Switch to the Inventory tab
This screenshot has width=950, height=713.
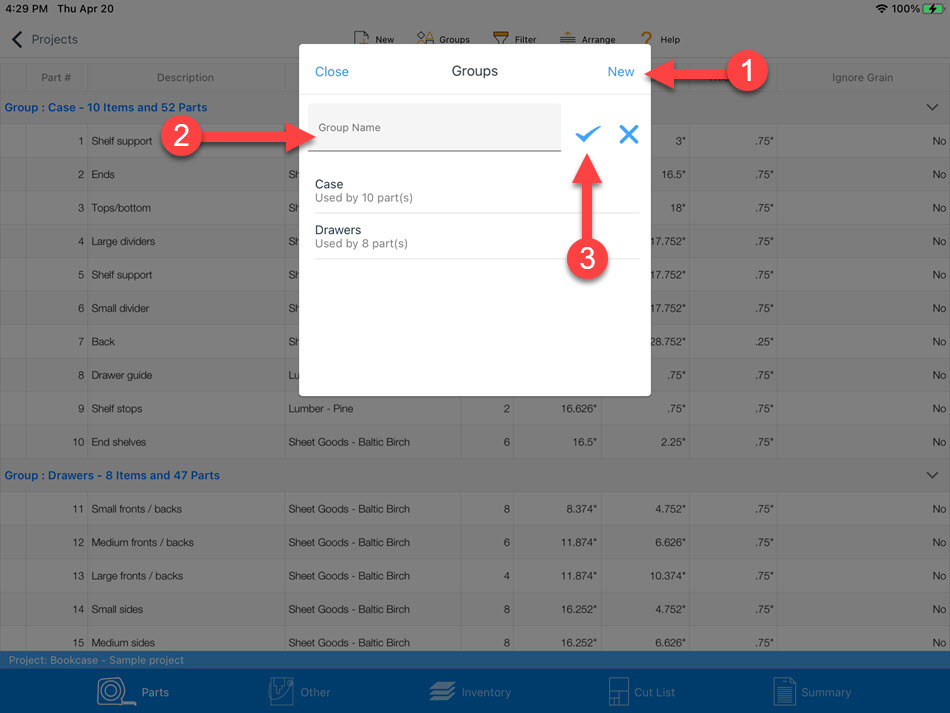(x=470, y=691)
